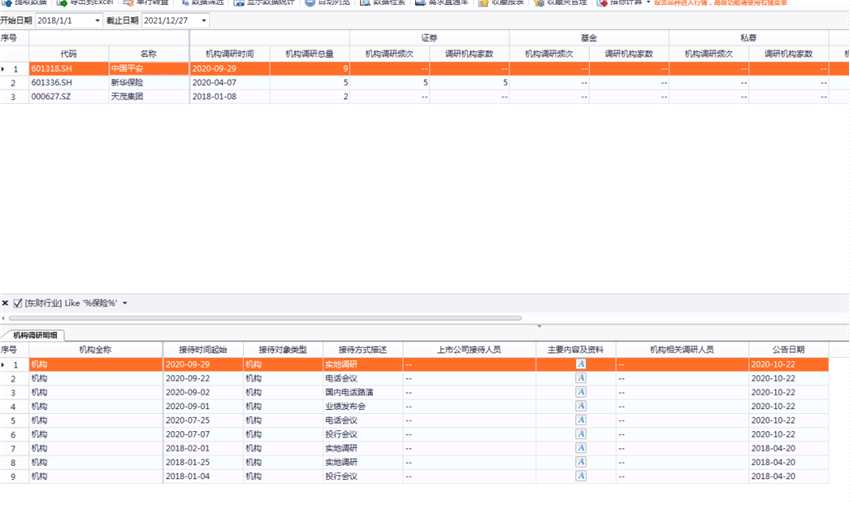
Task: Click the 2018-01-08 survey date cell
Action: [229, 96]
